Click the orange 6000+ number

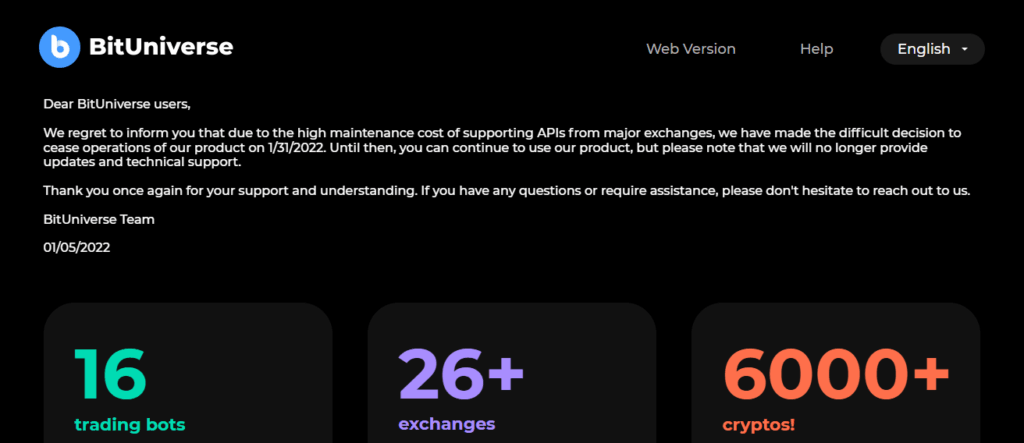835,373
